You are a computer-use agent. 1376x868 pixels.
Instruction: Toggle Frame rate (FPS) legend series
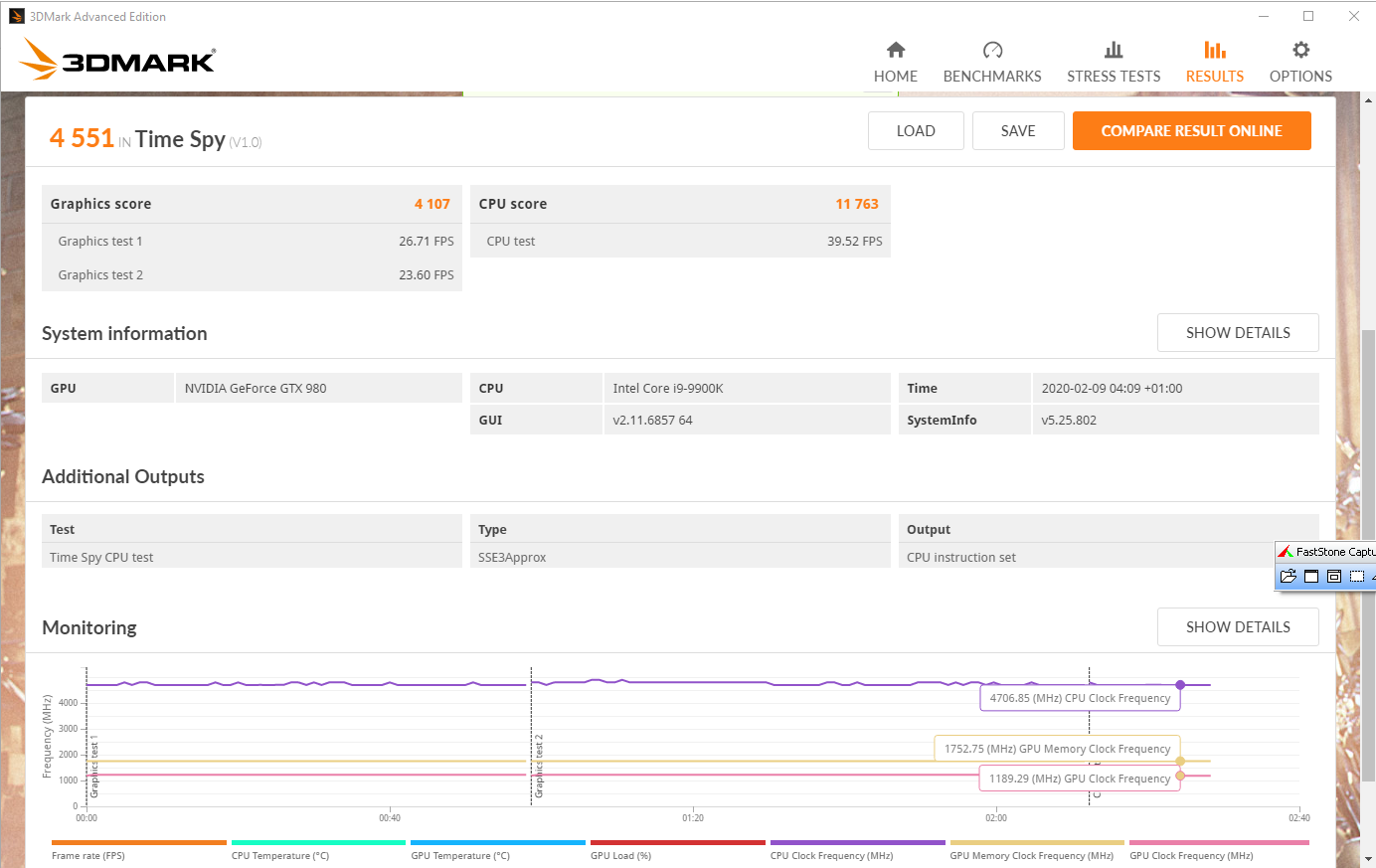pyautogui.click(x=139, y=850)
